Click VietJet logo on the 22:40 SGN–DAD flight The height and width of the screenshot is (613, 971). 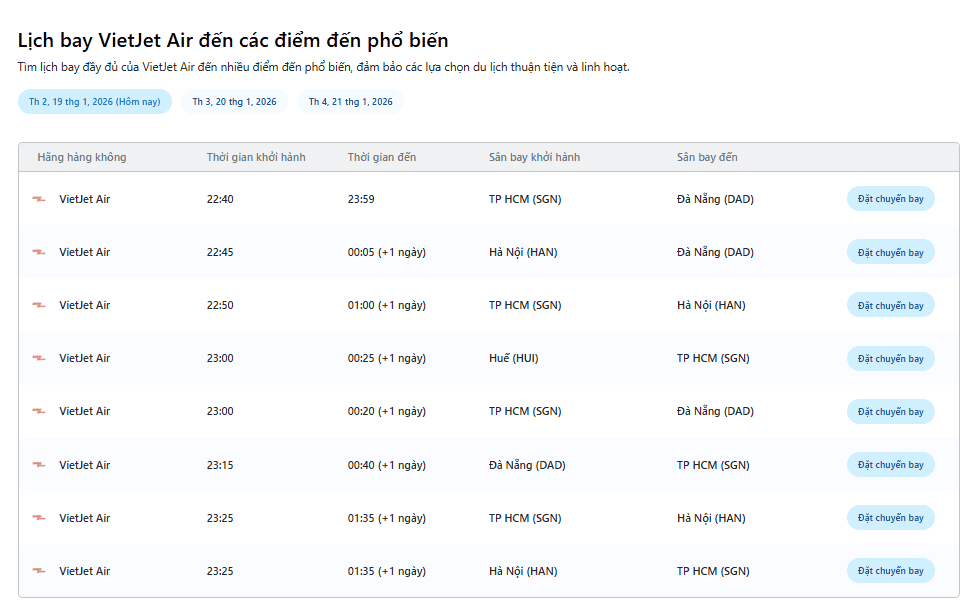pyautogui.click(x=39, y=199)
